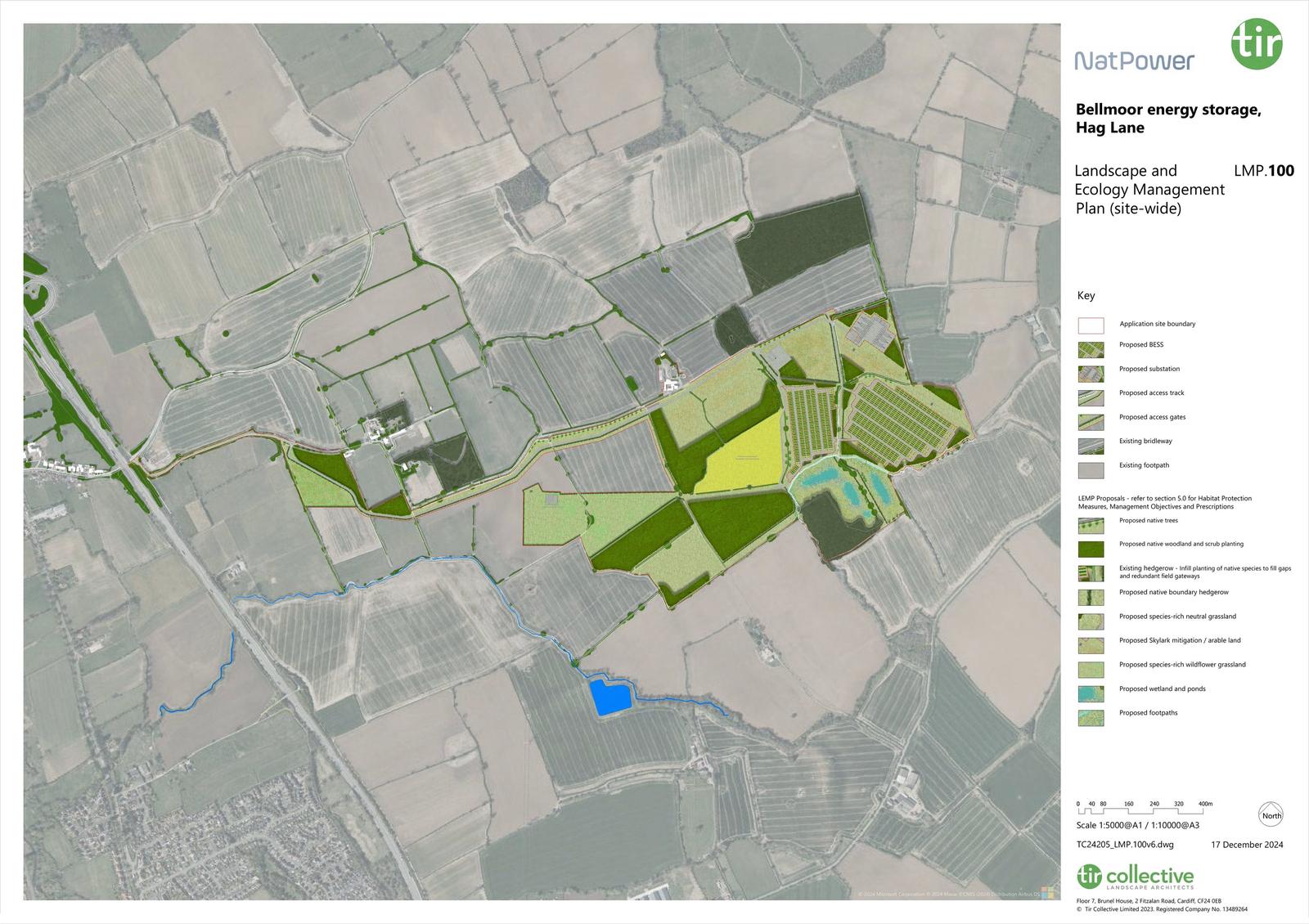Click the NatPower logo
The height and width of the screenshot is (924, 1309).
coord(1134,61)
